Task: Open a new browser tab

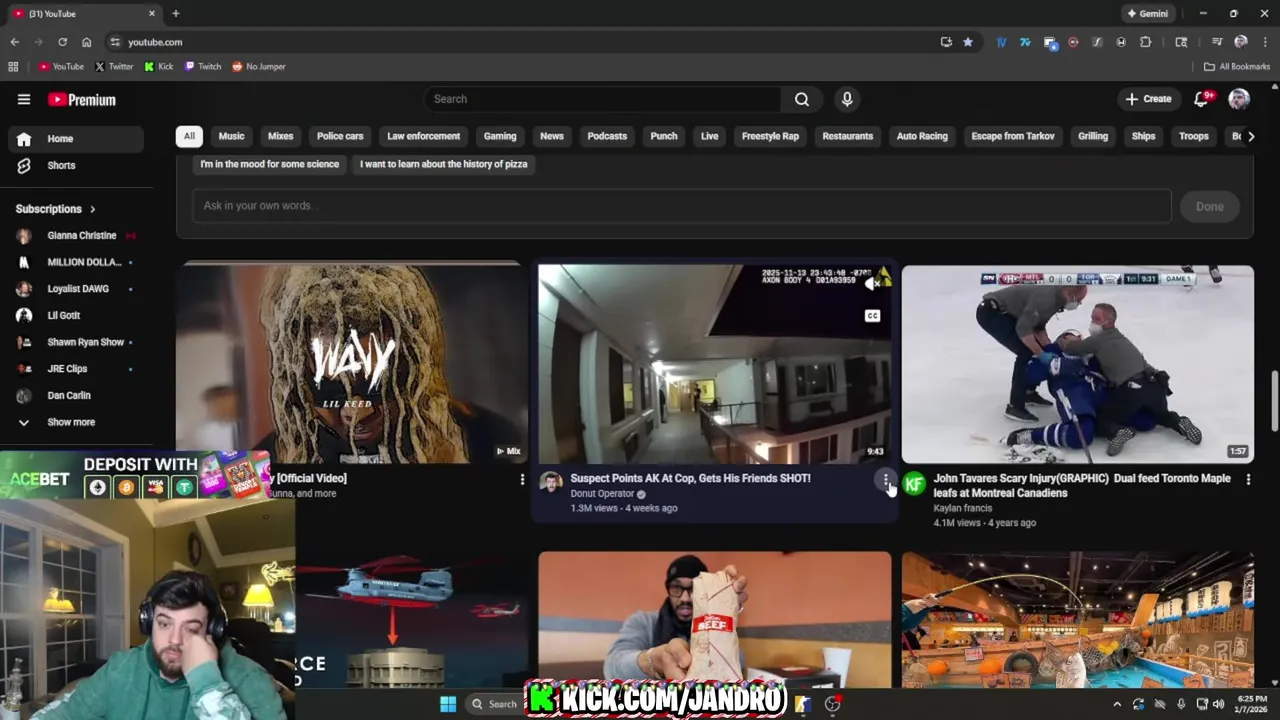Action: pyautogui.click(x=176, y=13)
